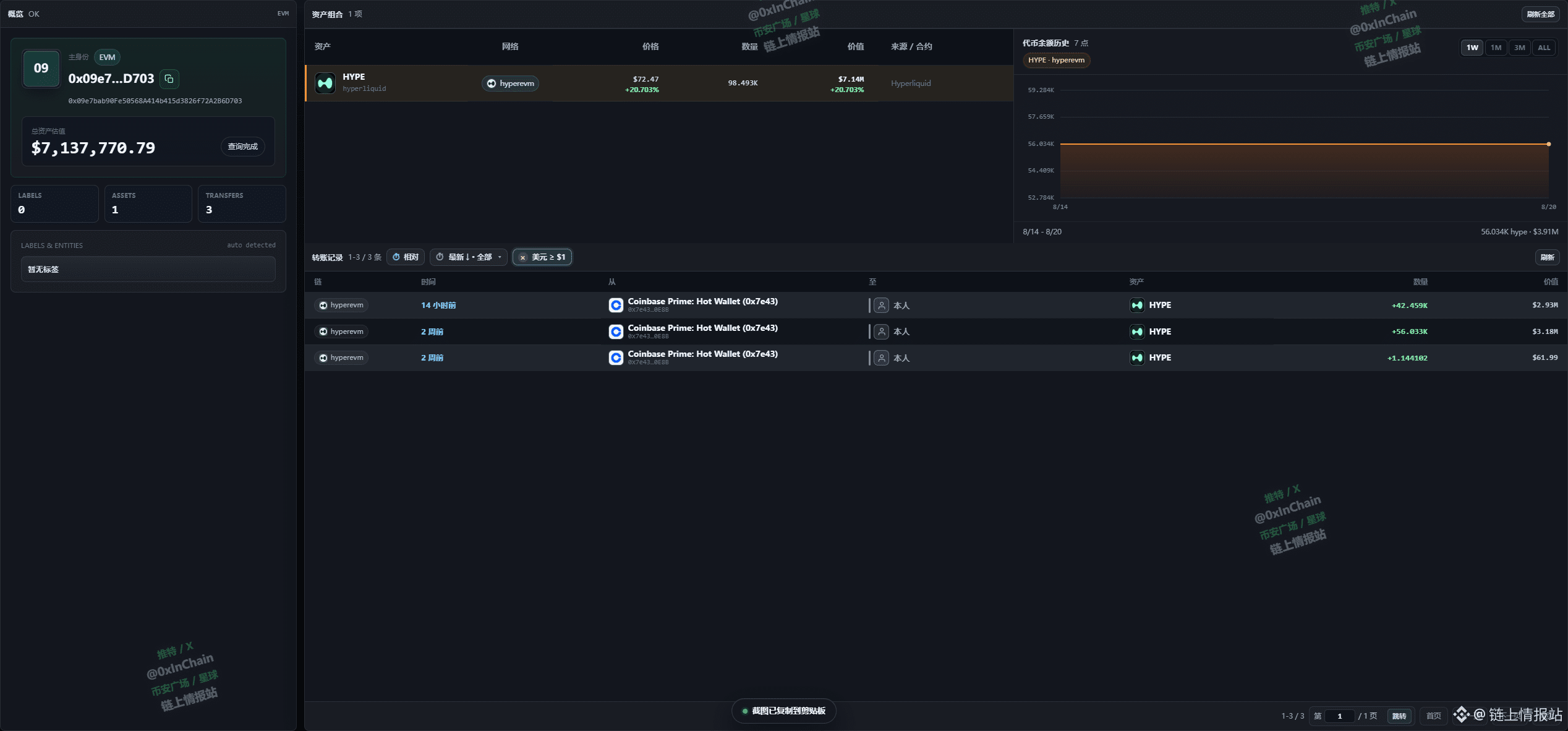Click the 本人 person icon in the +56.033K row
This screenshot has height=731, width=1568.
[882, 331]
